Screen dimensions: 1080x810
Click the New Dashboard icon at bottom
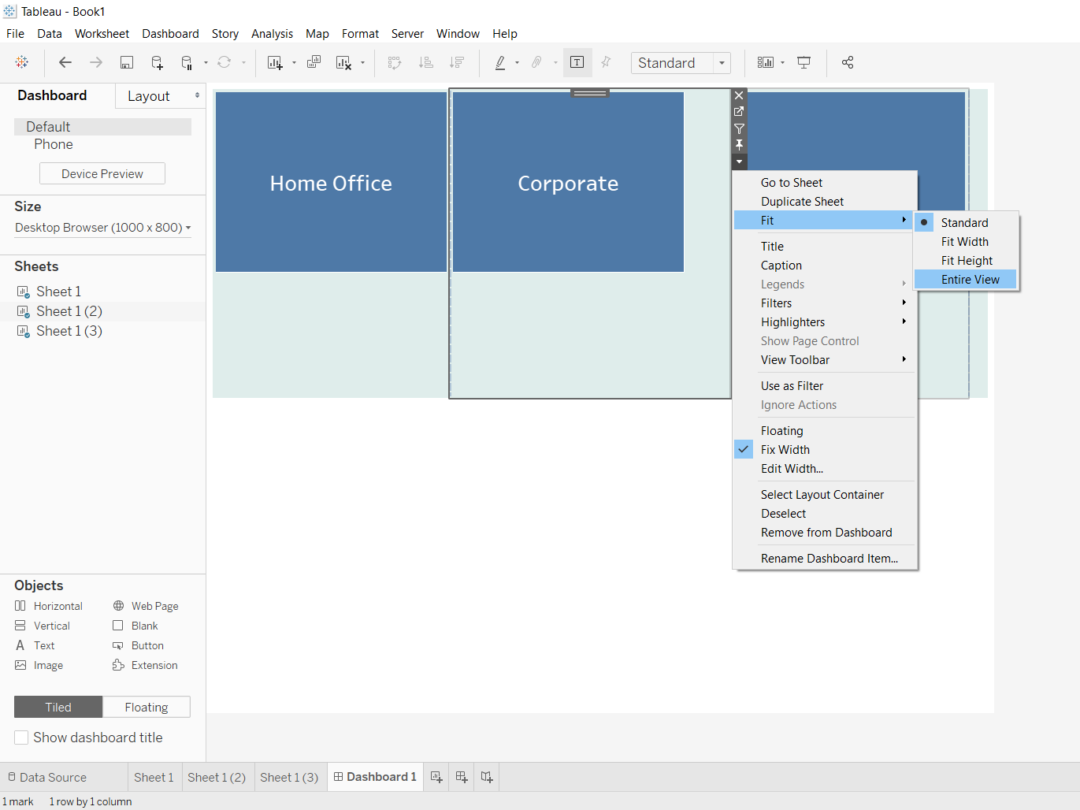(461, 777)
